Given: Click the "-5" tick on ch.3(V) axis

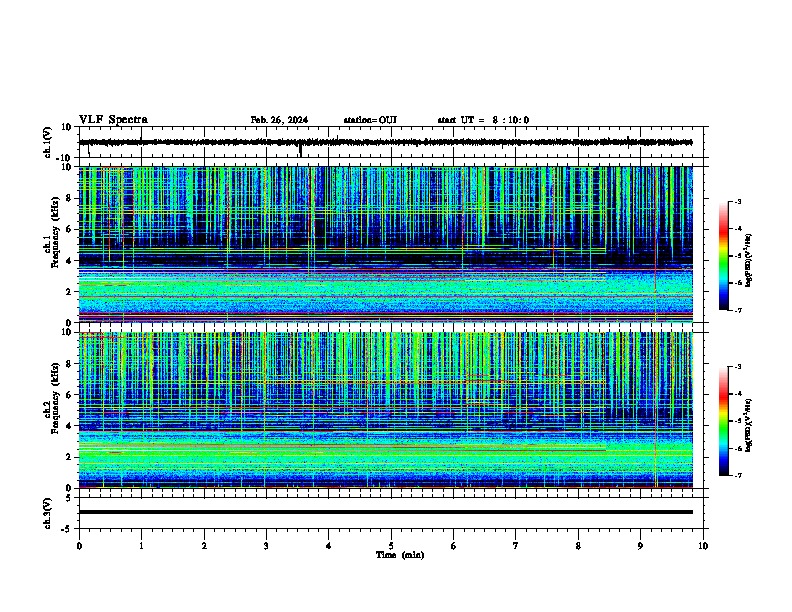Looking at the screenshot, I should click(66, 529).
